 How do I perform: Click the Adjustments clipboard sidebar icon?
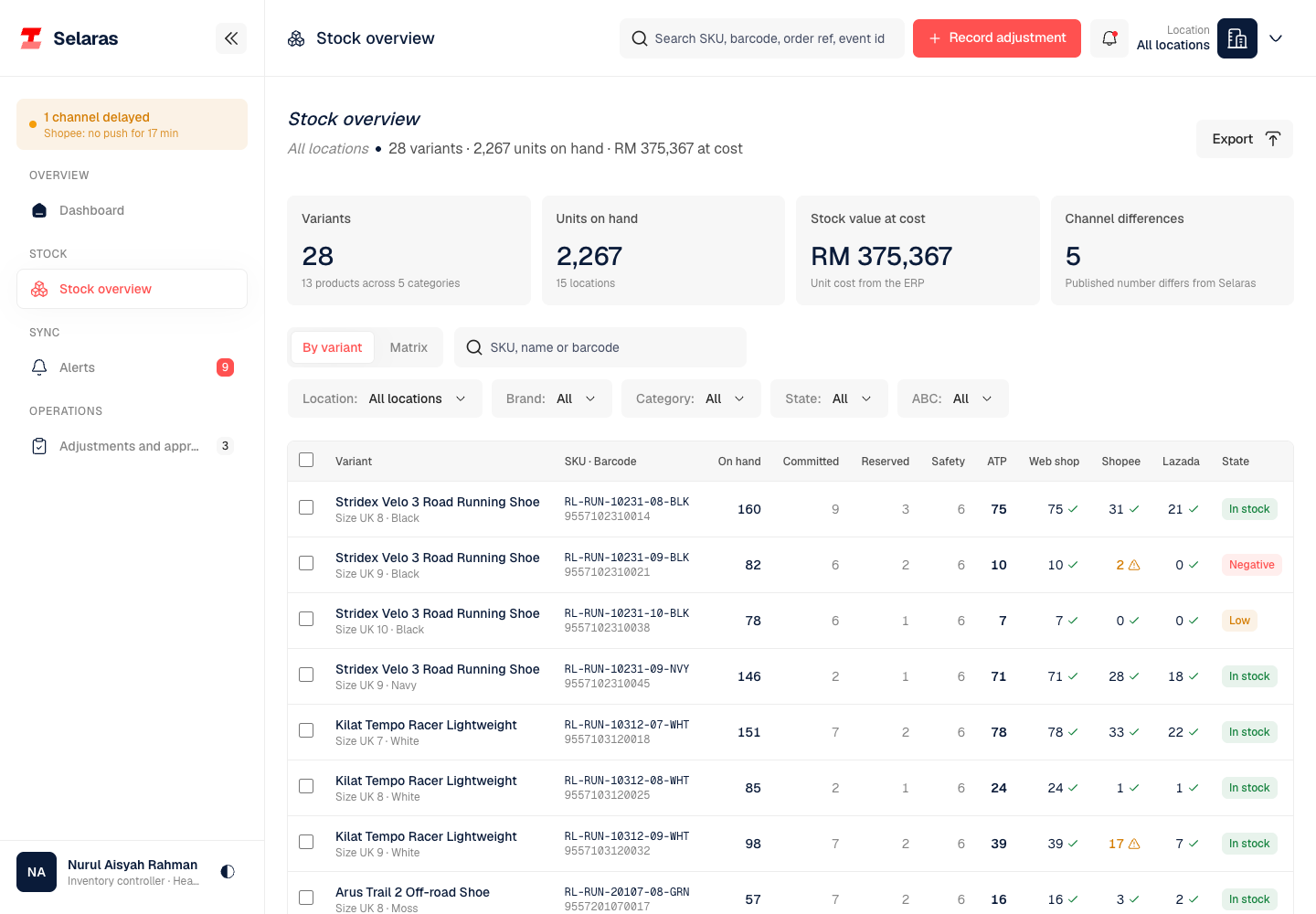[x=39, y=446]
